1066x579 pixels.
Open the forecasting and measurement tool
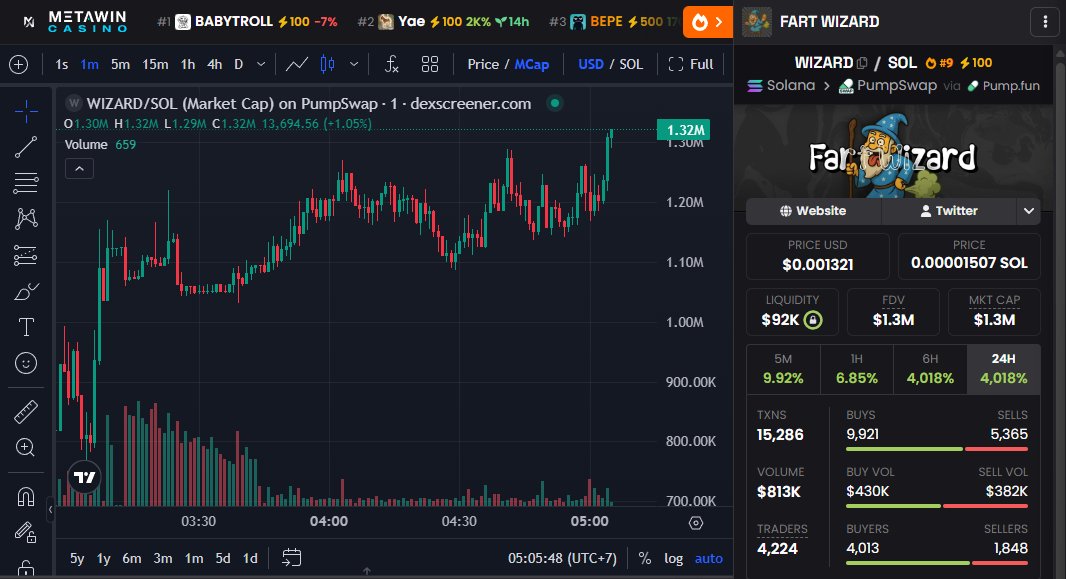[26, 256]
